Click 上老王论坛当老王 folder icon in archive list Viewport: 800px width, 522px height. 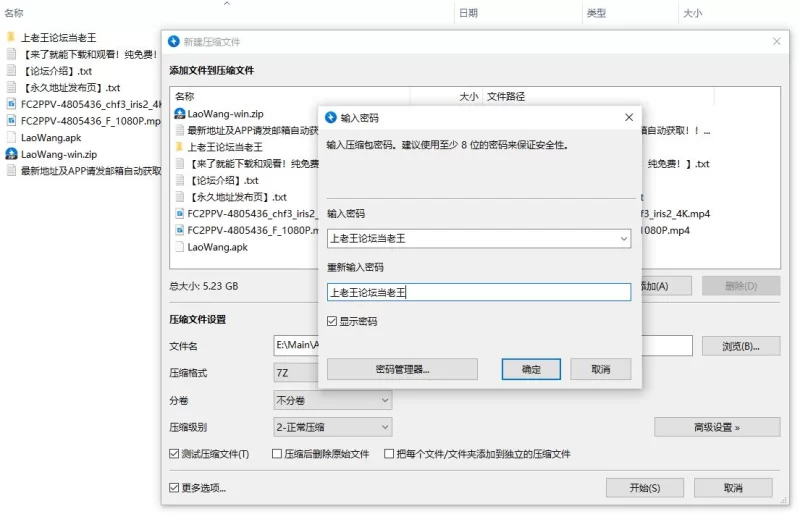point(179,147)
